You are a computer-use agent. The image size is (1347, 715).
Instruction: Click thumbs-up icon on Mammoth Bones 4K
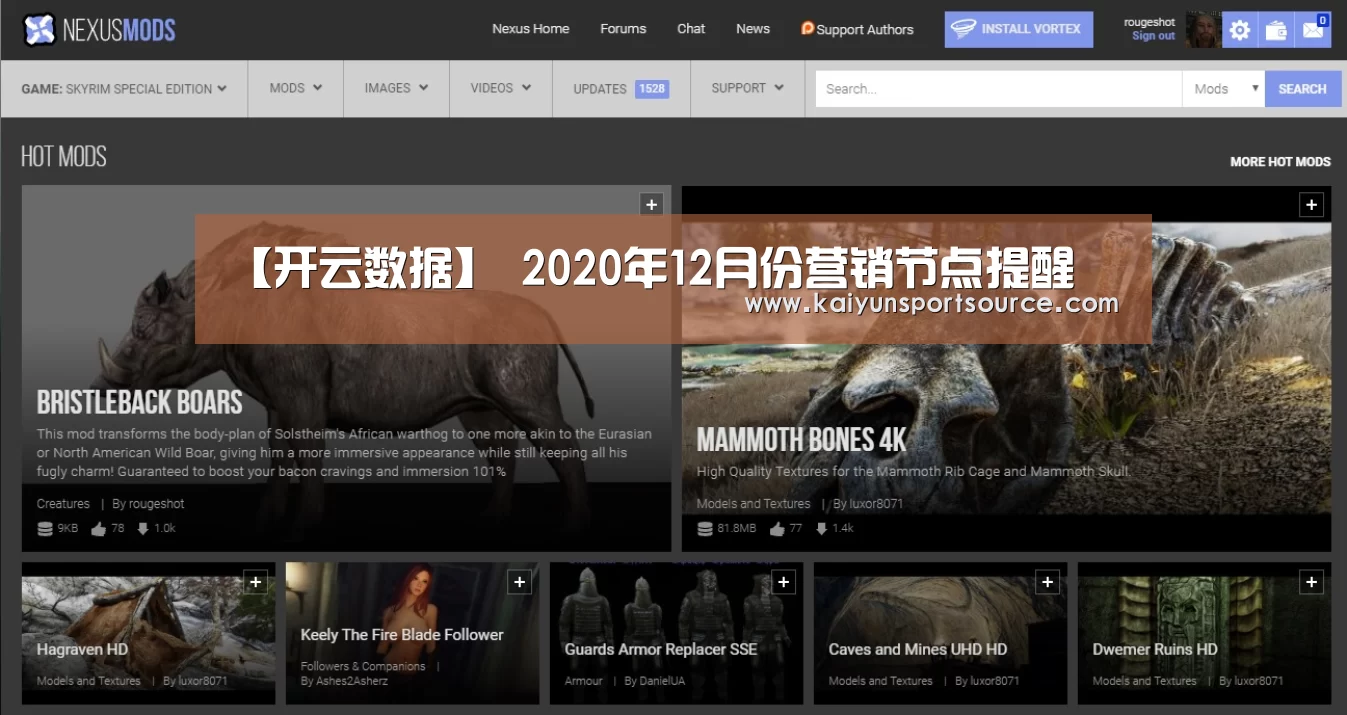(777, 529)
